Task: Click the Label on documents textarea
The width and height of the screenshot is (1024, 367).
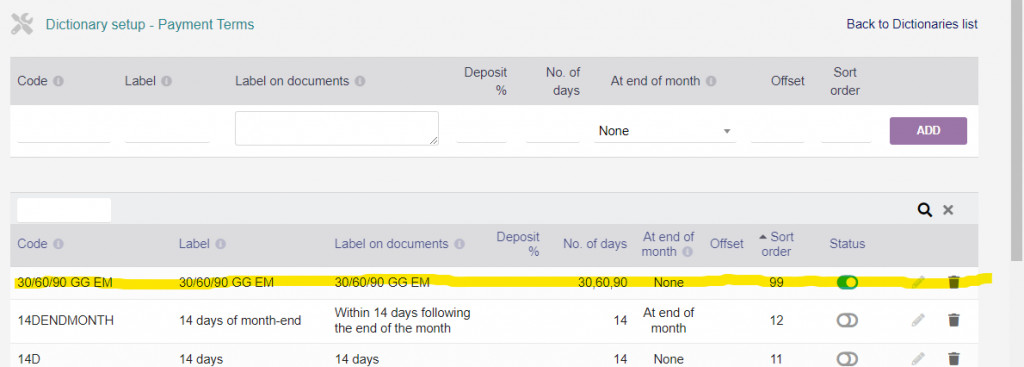Action: pyautogui.click(x=337, y=128)
